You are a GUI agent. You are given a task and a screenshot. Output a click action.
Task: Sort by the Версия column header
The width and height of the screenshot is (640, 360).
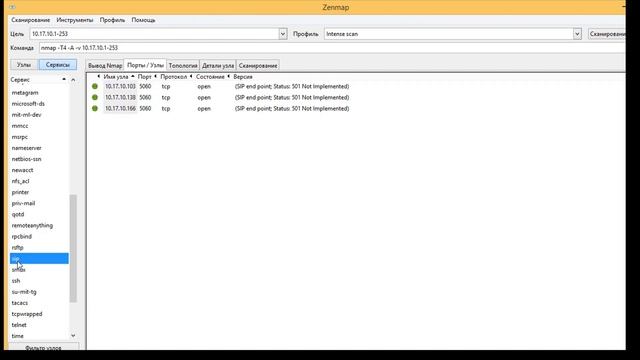pyautogui.click(x=243, y=77)
